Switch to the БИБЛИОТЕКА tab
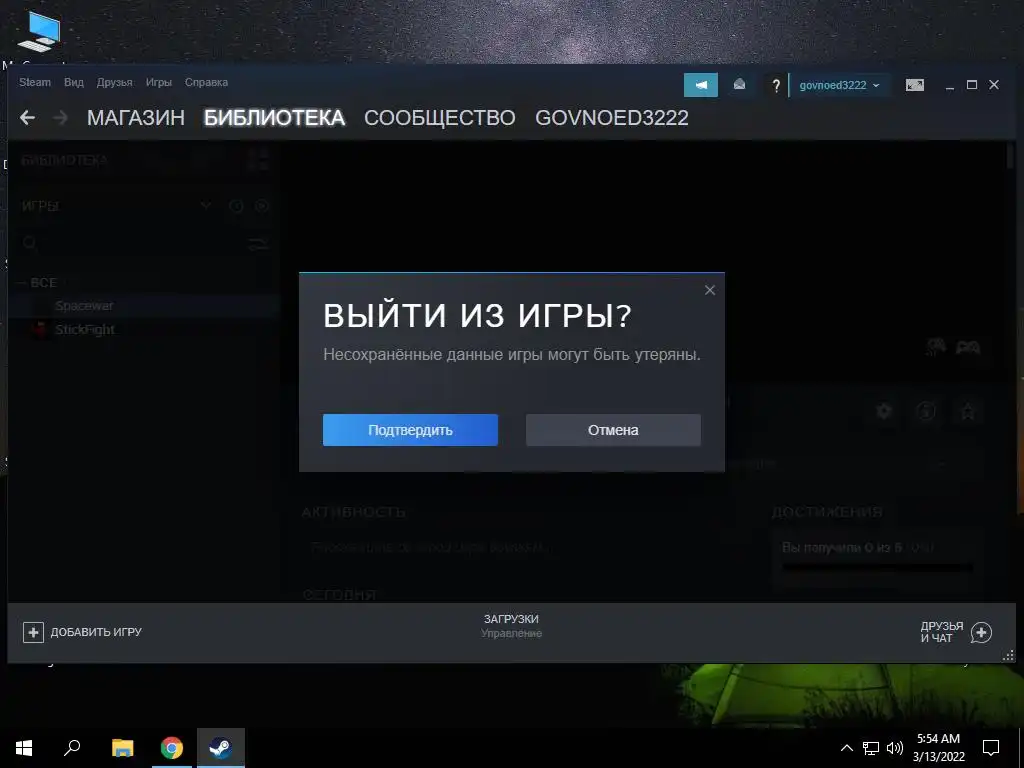1024x768 pixels. click(274, 118)
